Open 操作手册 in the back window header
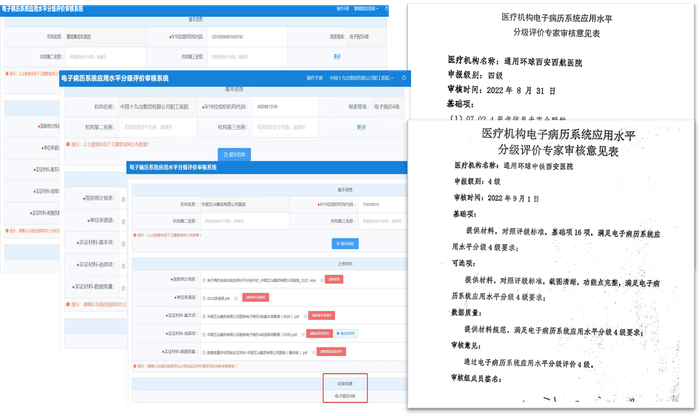Viewport: 700px width, 416px height. point(342,8)
